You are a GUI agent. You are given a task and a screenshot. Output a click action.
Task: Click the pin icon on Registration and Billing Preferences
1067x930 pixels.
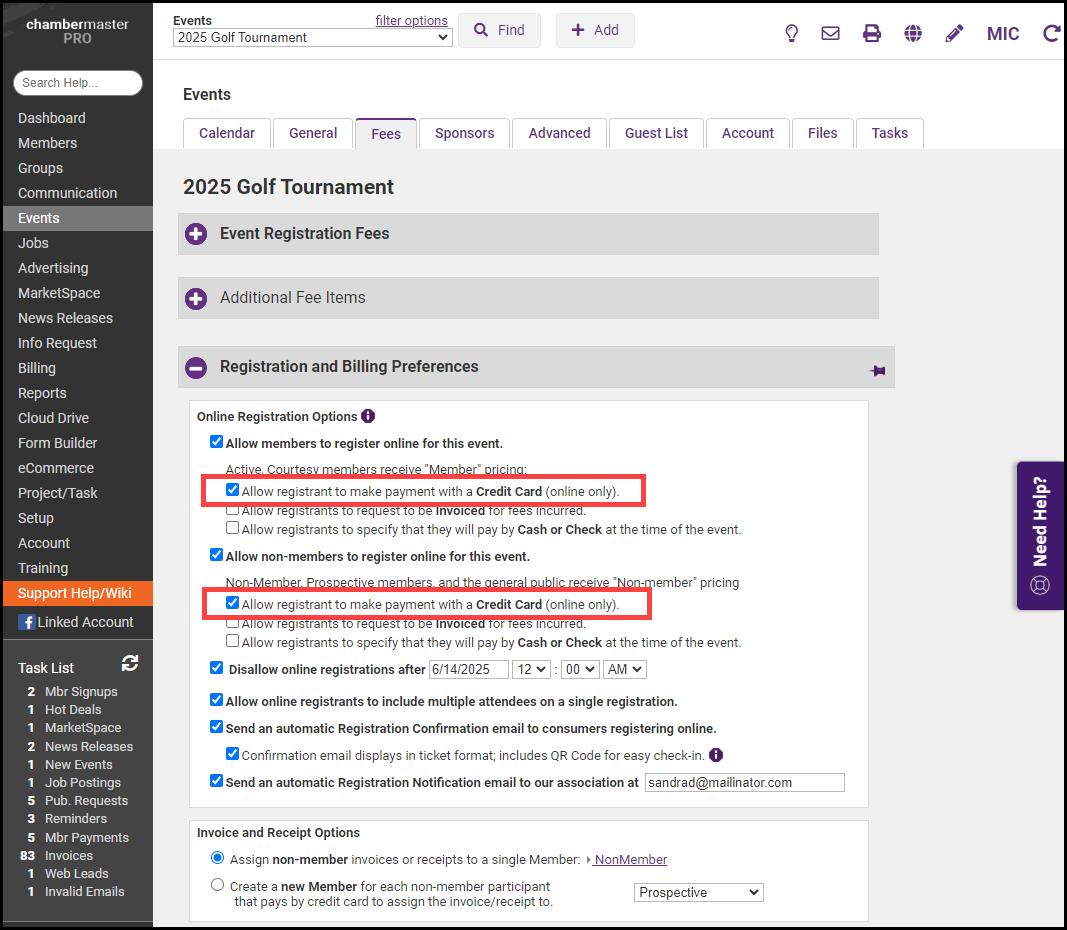point(878,371)
